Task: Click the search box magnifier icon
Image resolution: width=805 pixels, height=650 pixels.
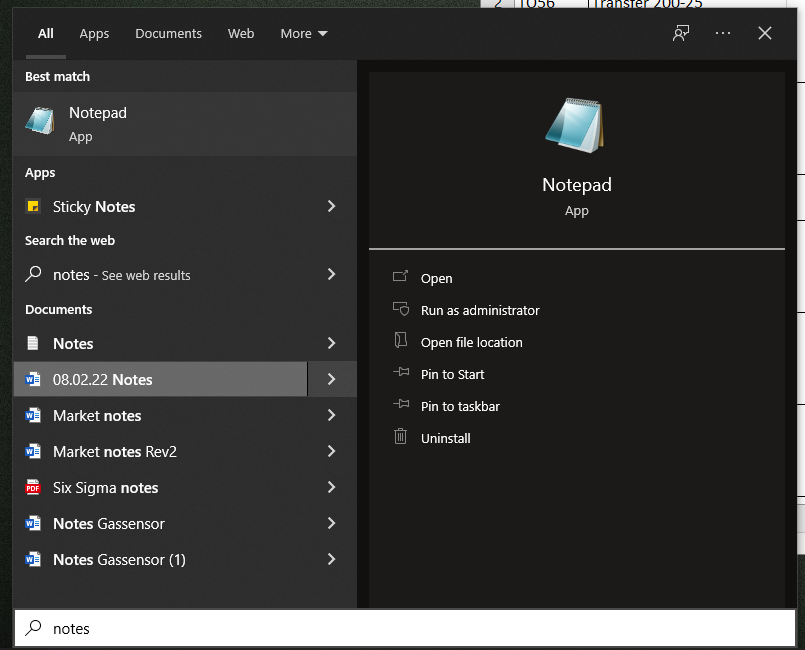Action: click(x=33, y=627)
